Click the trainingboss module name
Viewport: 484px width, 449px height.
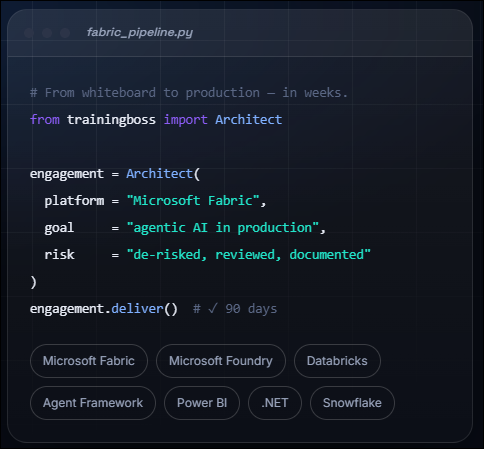click(111, 120)
